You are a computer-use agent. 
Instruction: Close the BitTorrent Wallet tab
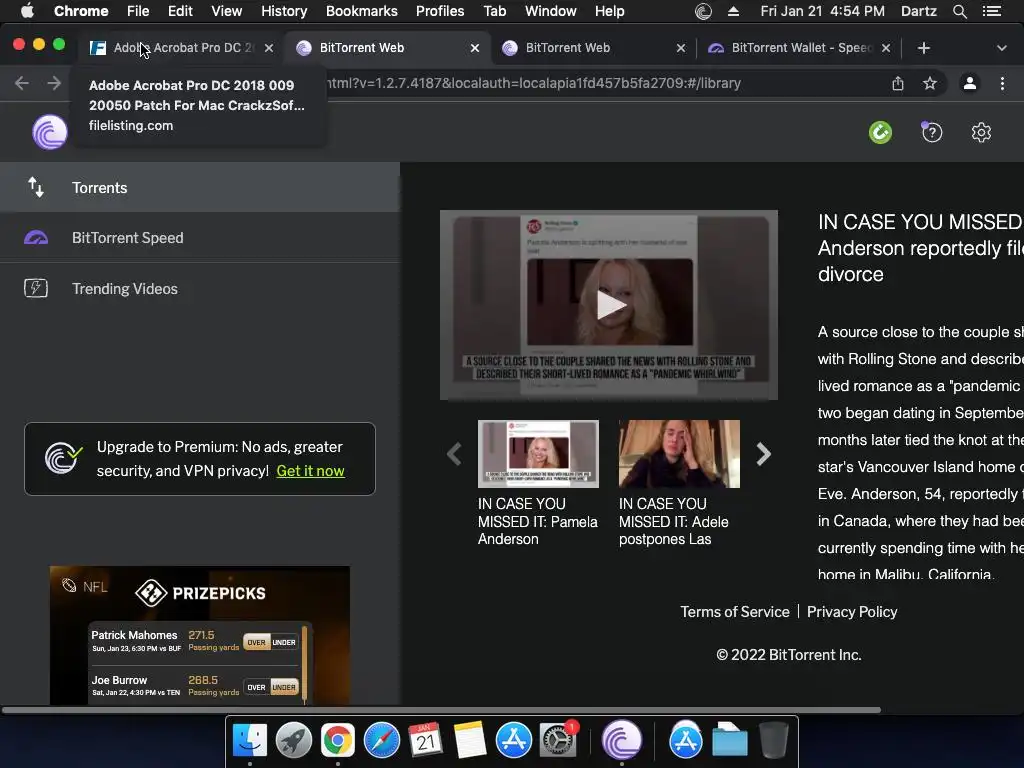click(886, 48)
